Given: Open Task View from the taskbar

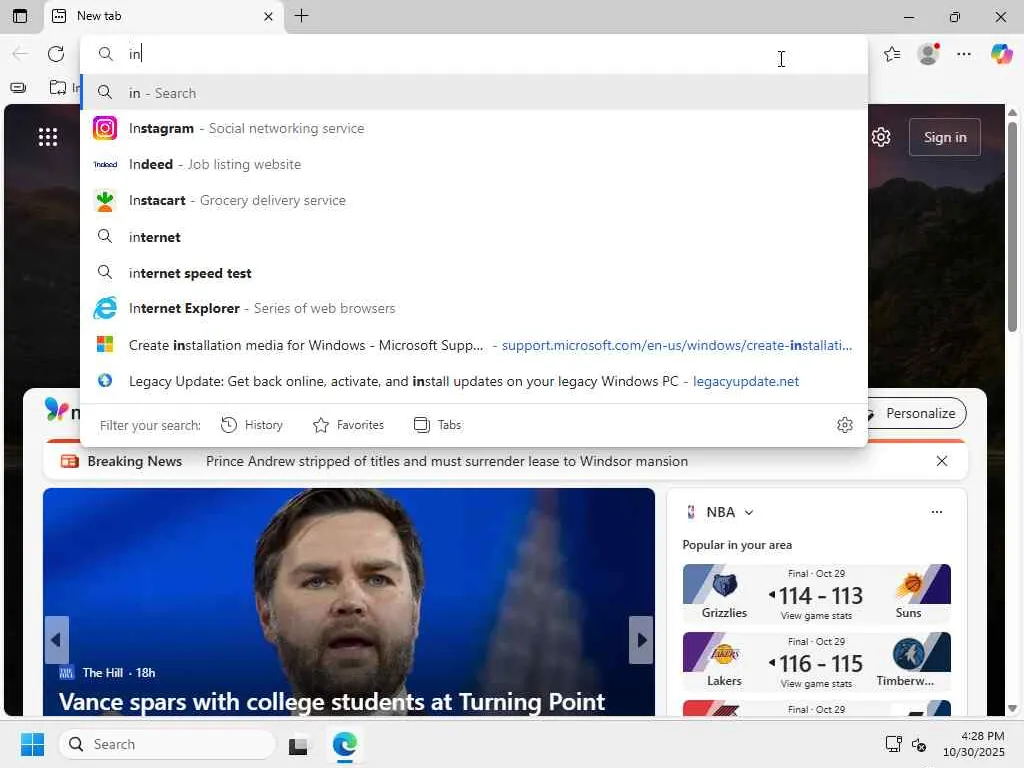Looking at the screenshot, I should coord(298,744).
